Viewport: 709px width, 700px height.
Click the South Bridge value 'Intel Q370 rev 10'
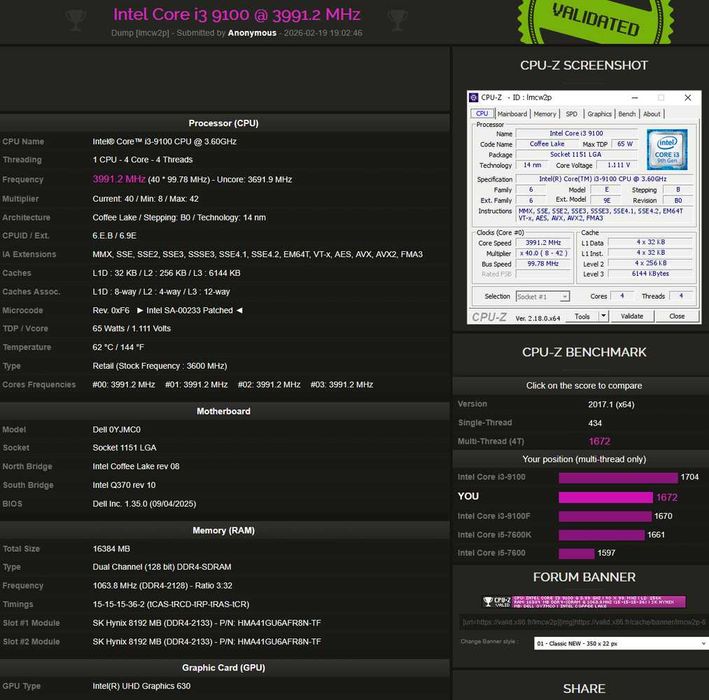click(x=124, y=485)
